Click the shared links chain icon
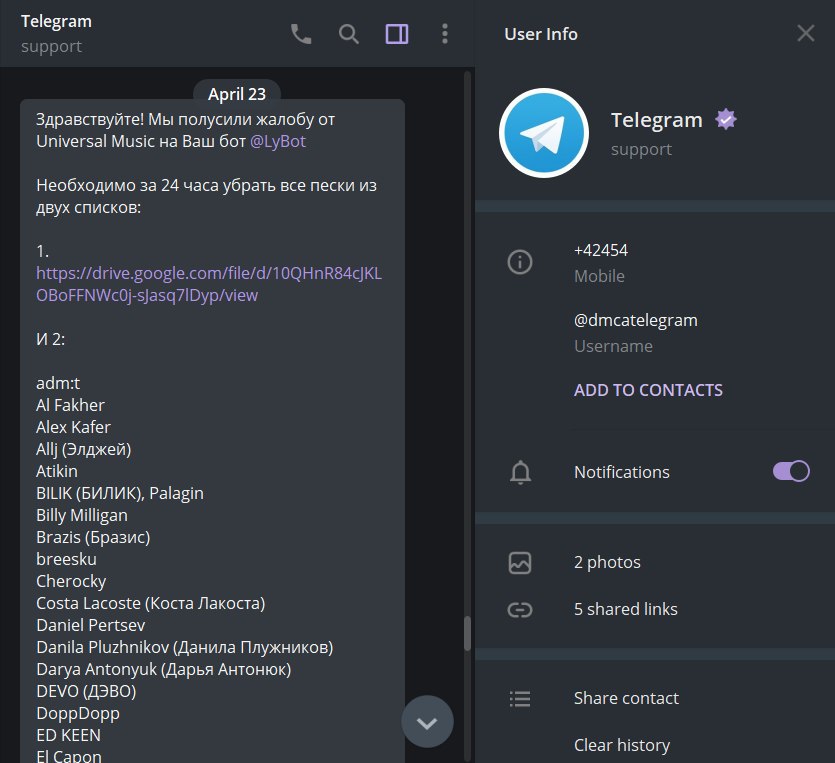Screen dimensions: 835x763 pyautogui.click(x=520, y=610)
